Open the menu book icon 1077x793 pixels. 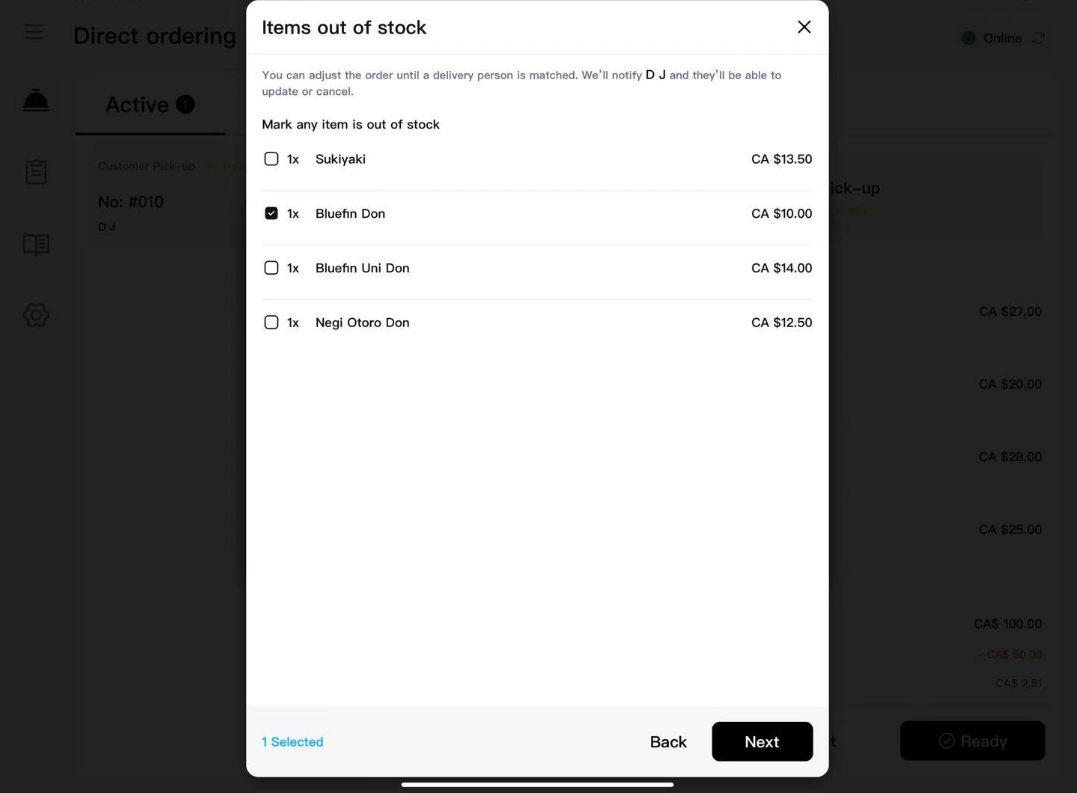click(x=36, y=244)
